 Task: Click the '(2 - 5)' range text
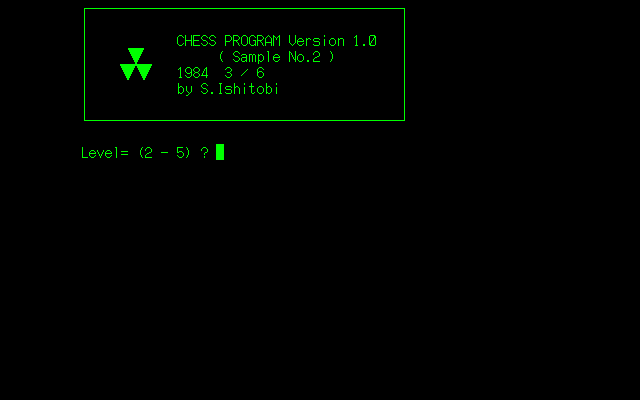tap(164, 153)
